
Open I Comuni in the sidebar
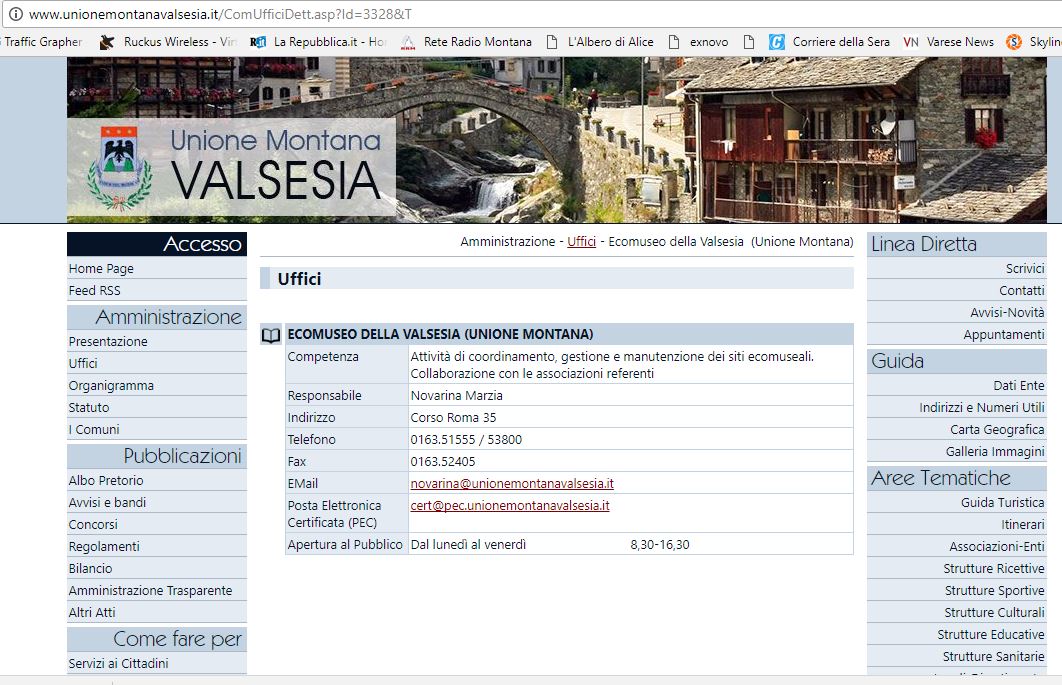click(x=93, y=430)
